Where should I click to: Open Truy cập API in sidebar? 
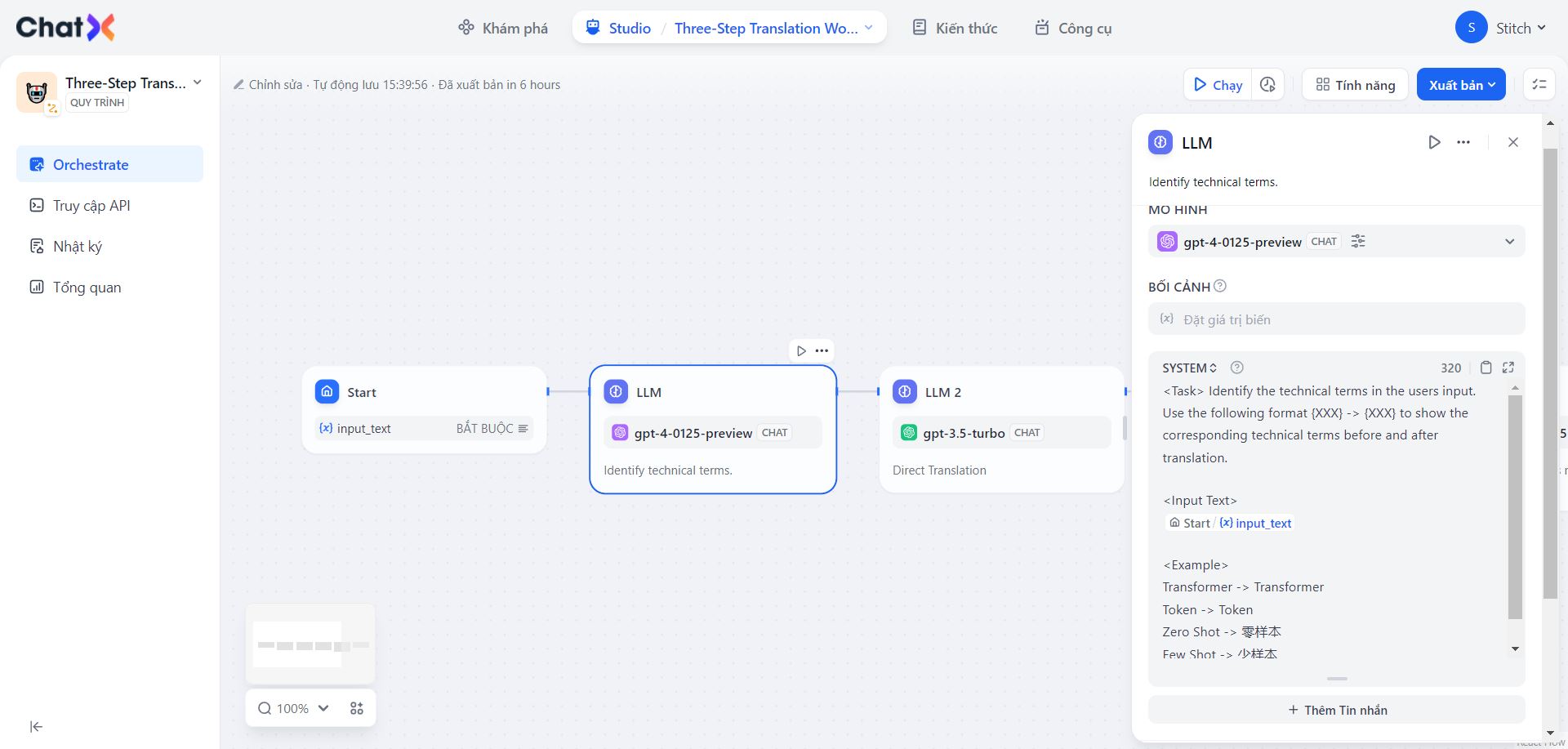tap(91, 206)
